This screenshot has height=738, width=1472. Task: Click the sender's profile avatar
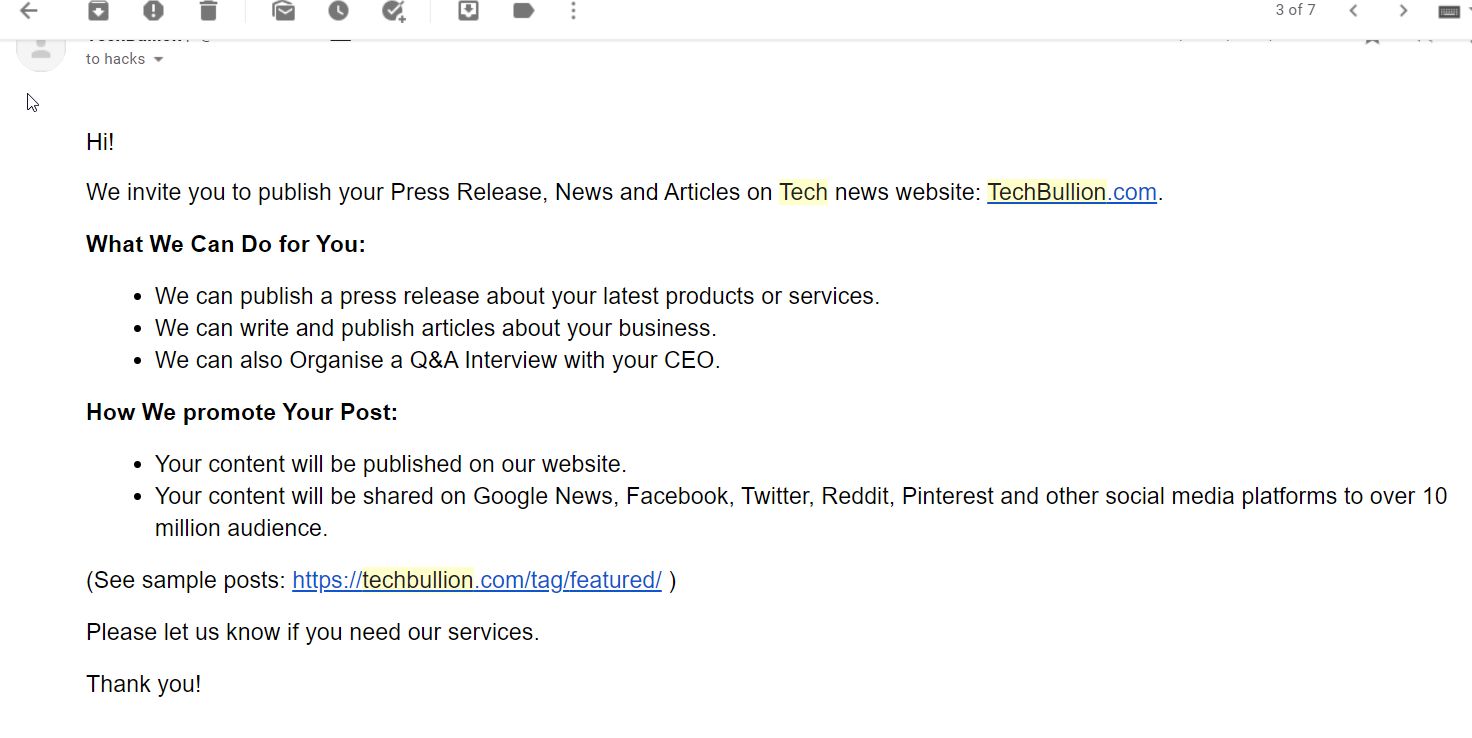click(41, 48)
